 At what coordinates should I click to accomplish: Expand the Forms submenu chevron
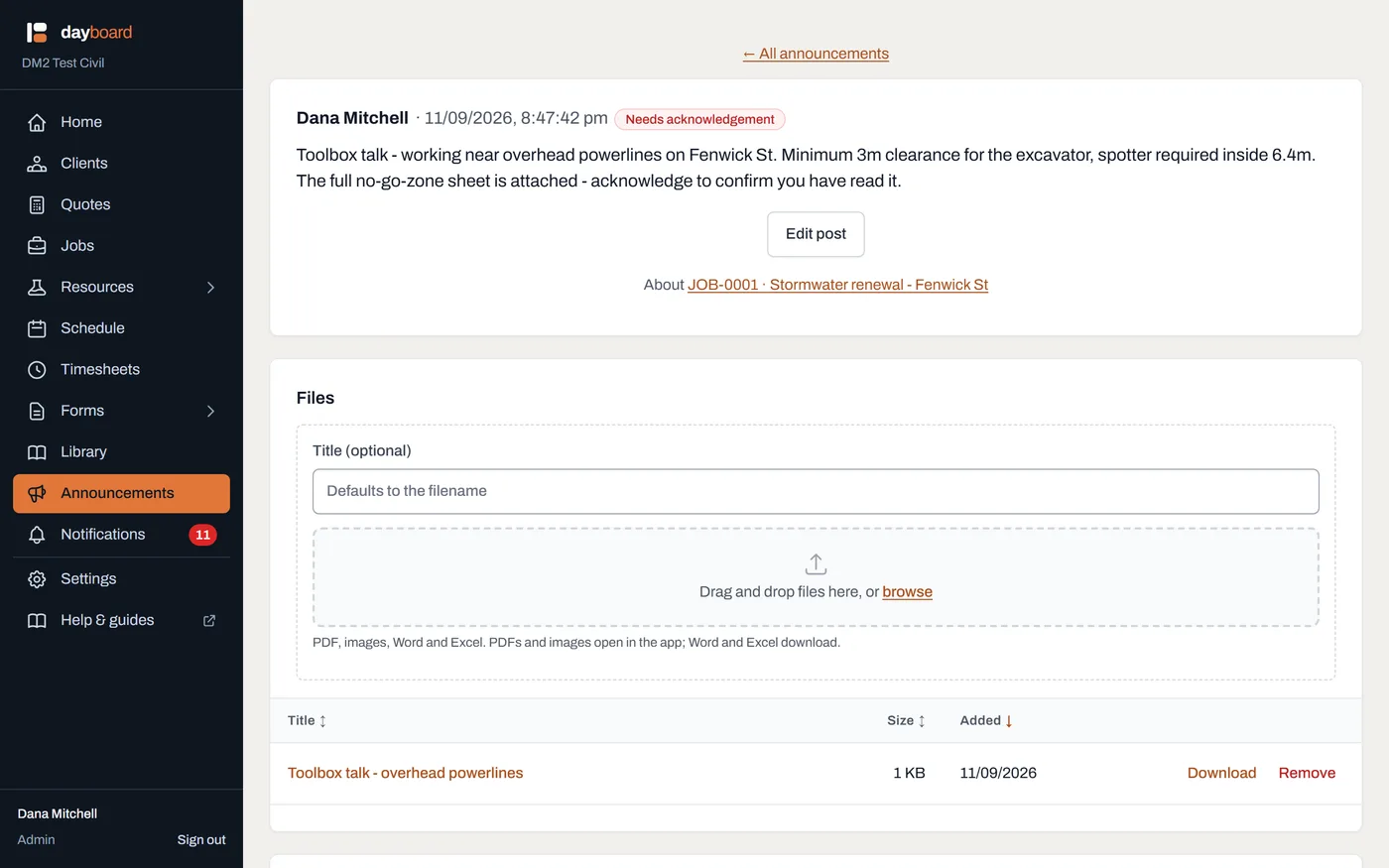coord(210,411)
